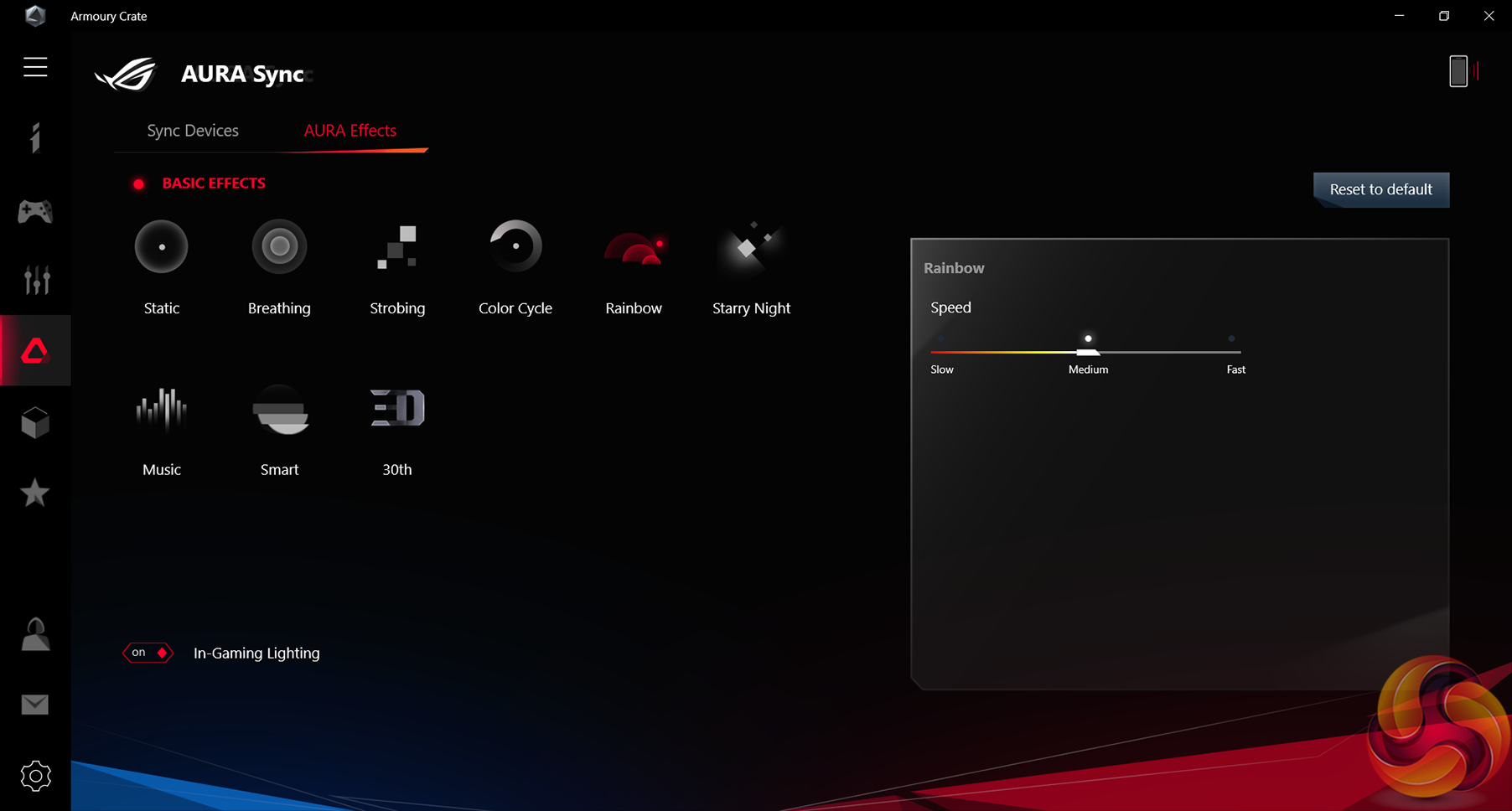Select the Music lighting effect icon

point(162,409)
